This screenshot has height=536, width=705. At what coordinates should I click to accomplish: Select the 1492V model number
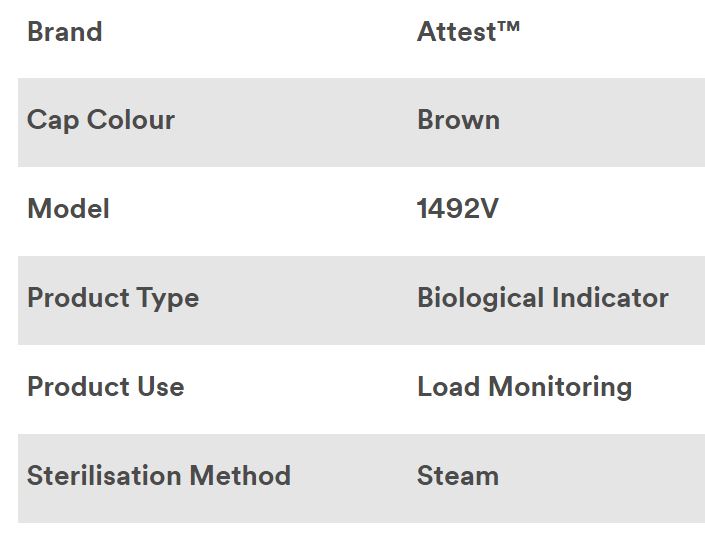point(457,209)
